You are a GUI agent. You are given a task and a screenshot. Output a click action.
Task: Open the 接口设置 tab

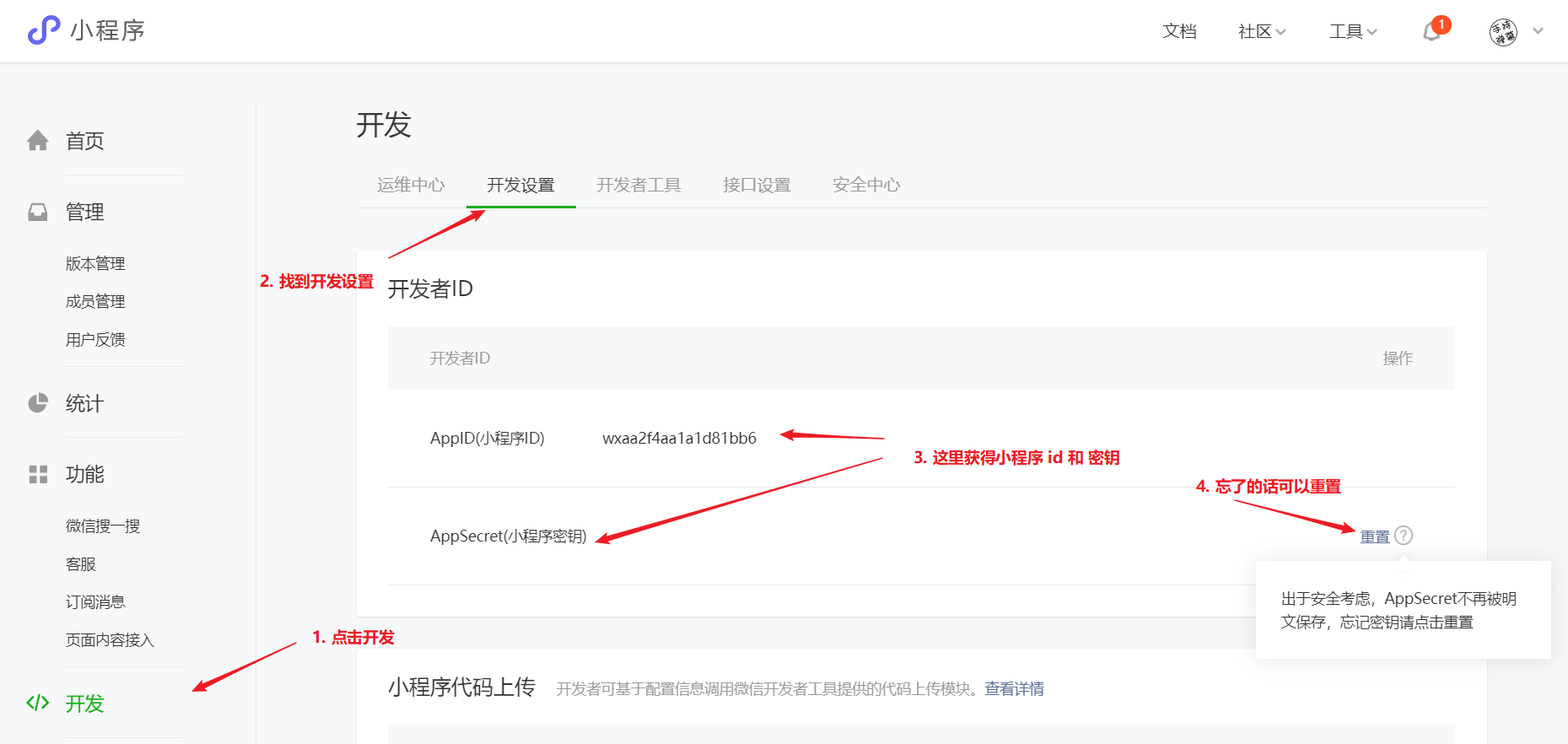pyautogui.click(x=757, y=185)
